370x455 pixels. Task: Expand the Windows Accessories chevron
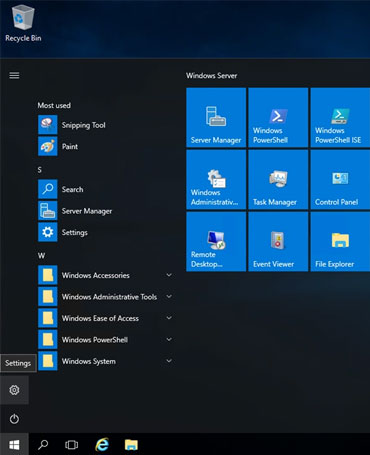pos(169,275)
